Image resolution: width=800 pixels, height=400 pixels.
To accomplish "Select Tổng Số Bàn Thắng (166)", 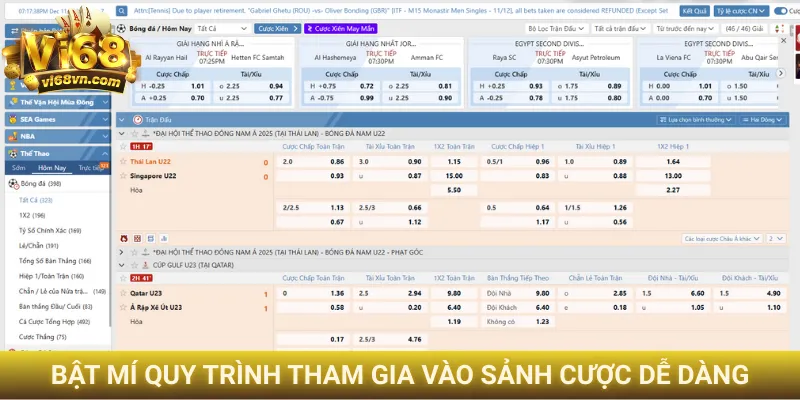I will [x=55, y=261].
